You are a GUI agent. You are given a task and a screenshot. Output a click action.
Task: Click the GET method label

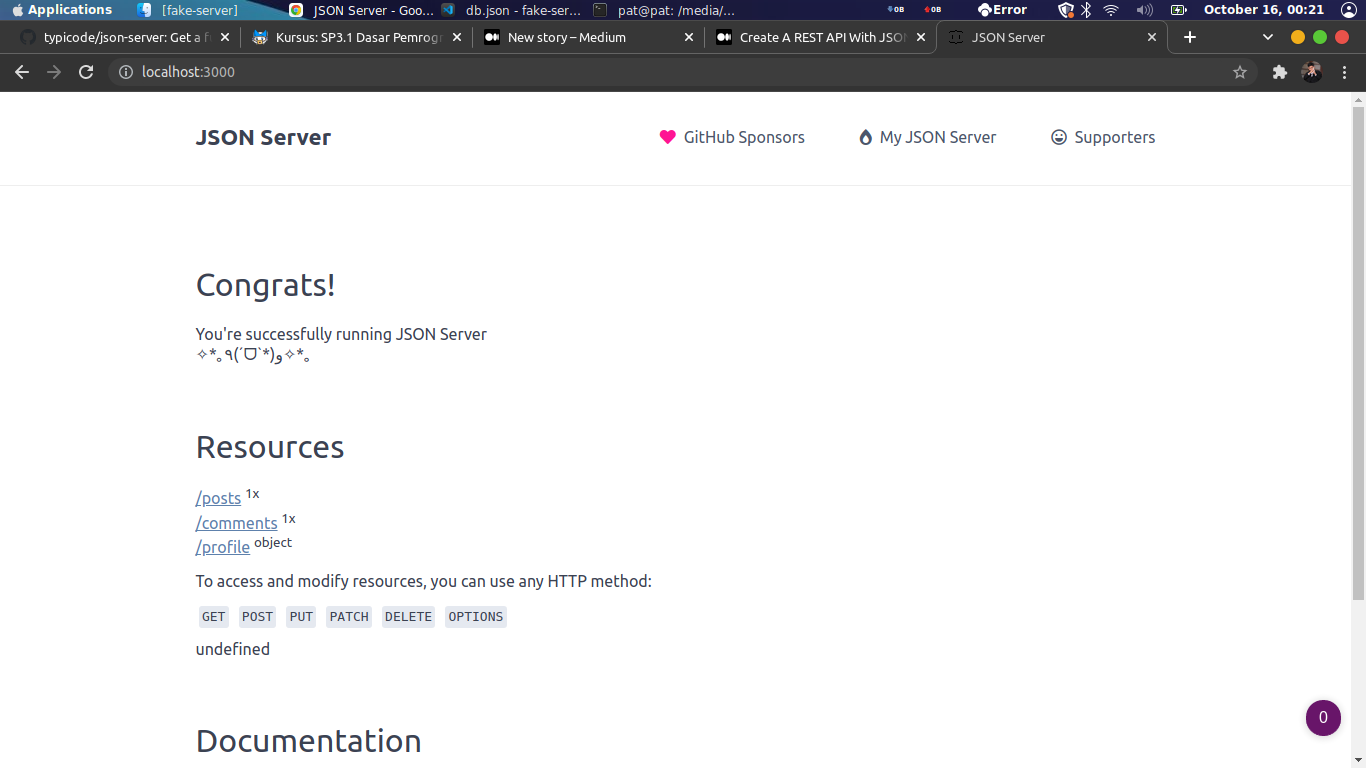tap(214, 617)
